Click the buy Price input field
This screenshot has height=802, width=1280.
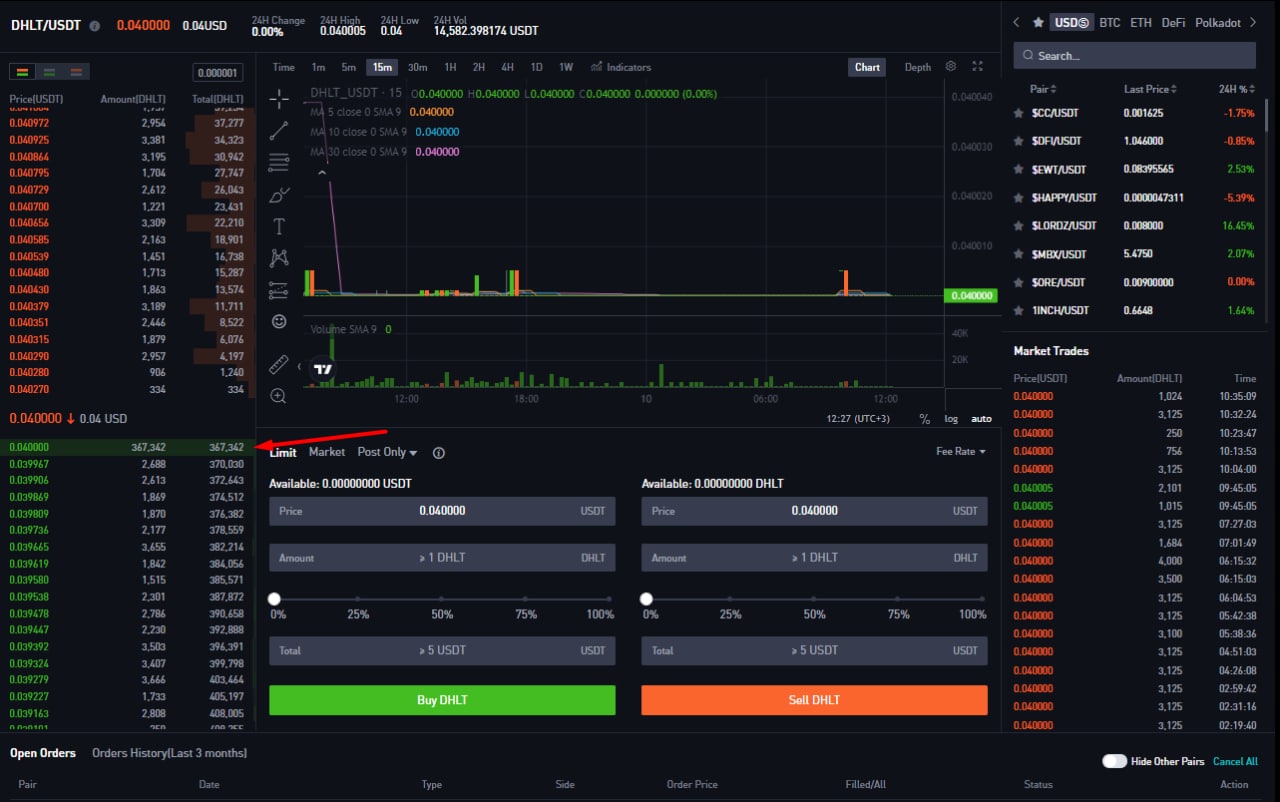click(442, 511)
